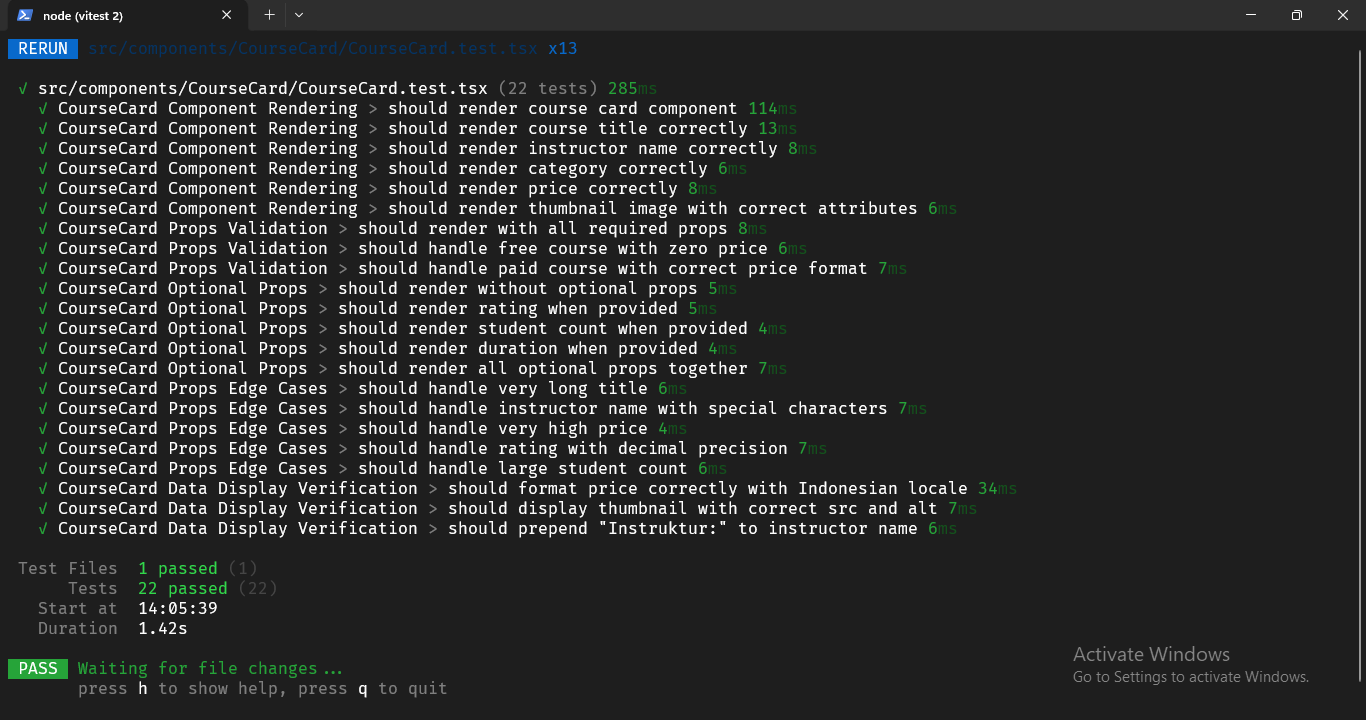Viewport: 1366px width, 720px height.
Task: Click checkmark beside "should render rating when provided"
Action: pos(43,309)
